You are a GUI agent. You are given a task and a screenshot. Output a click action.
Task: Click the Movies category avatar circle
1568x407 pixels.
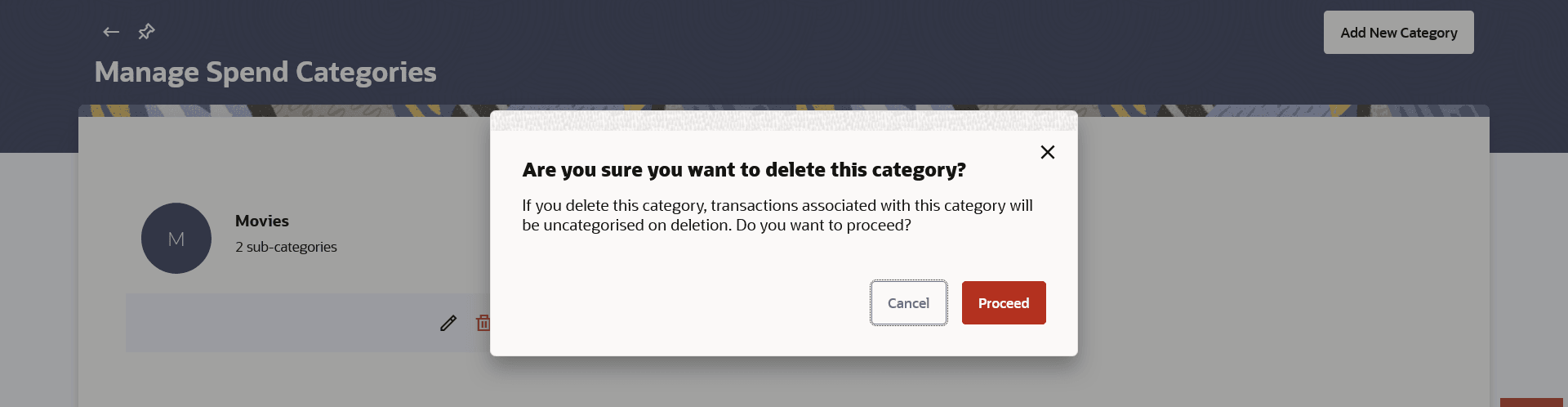point(176,239)
